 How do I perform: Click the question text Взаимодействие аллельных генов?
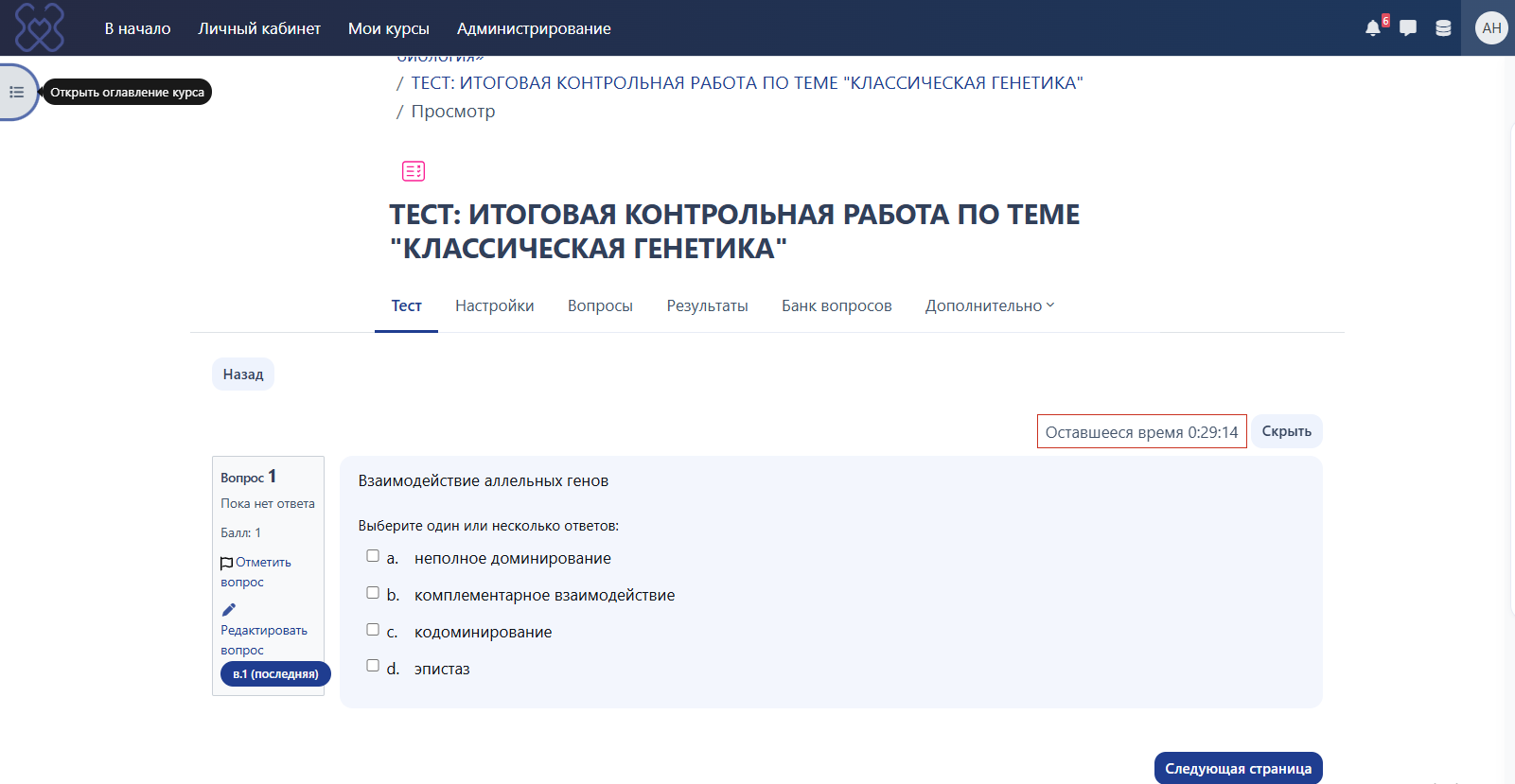(x=484, y=480)
